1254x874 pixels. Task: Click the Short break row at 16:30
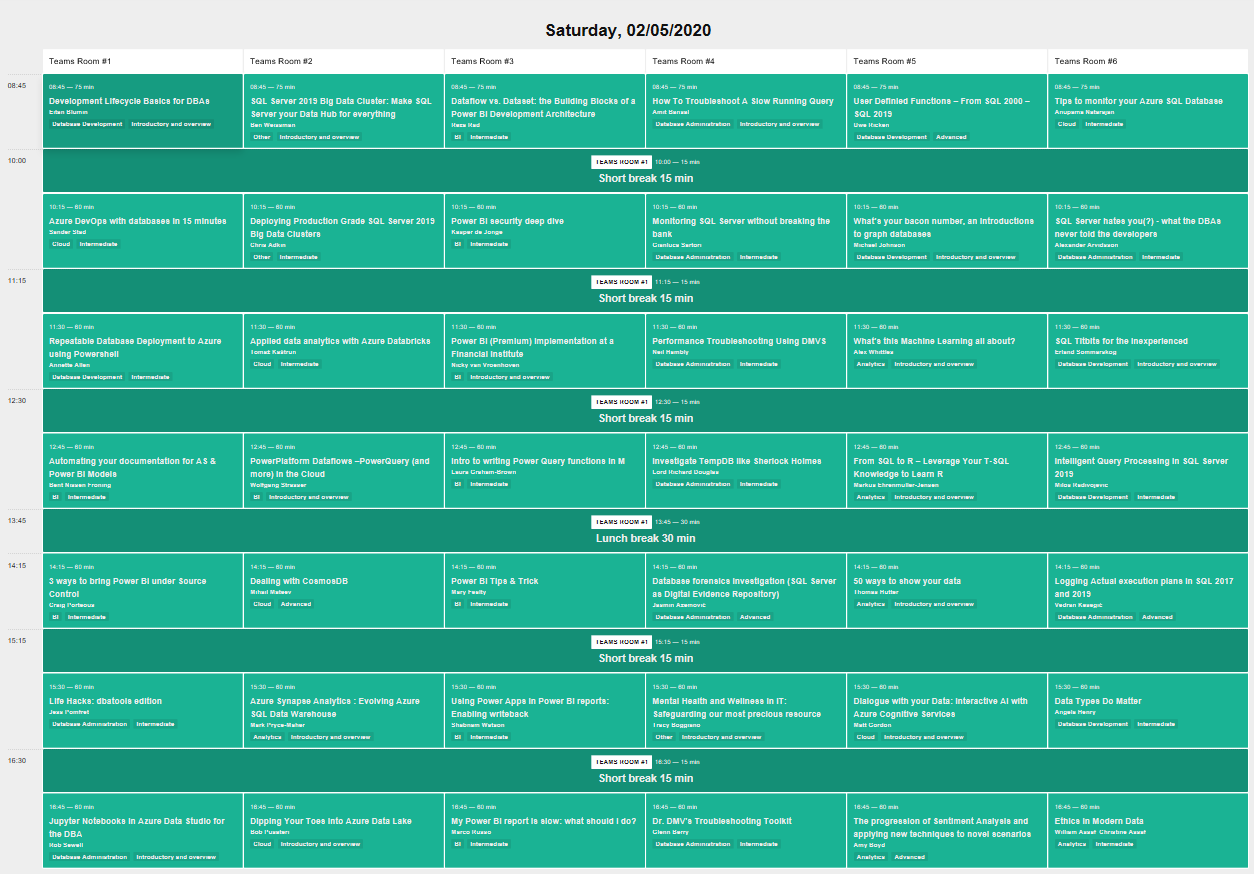pyautogui.click(x=646, y=770)
